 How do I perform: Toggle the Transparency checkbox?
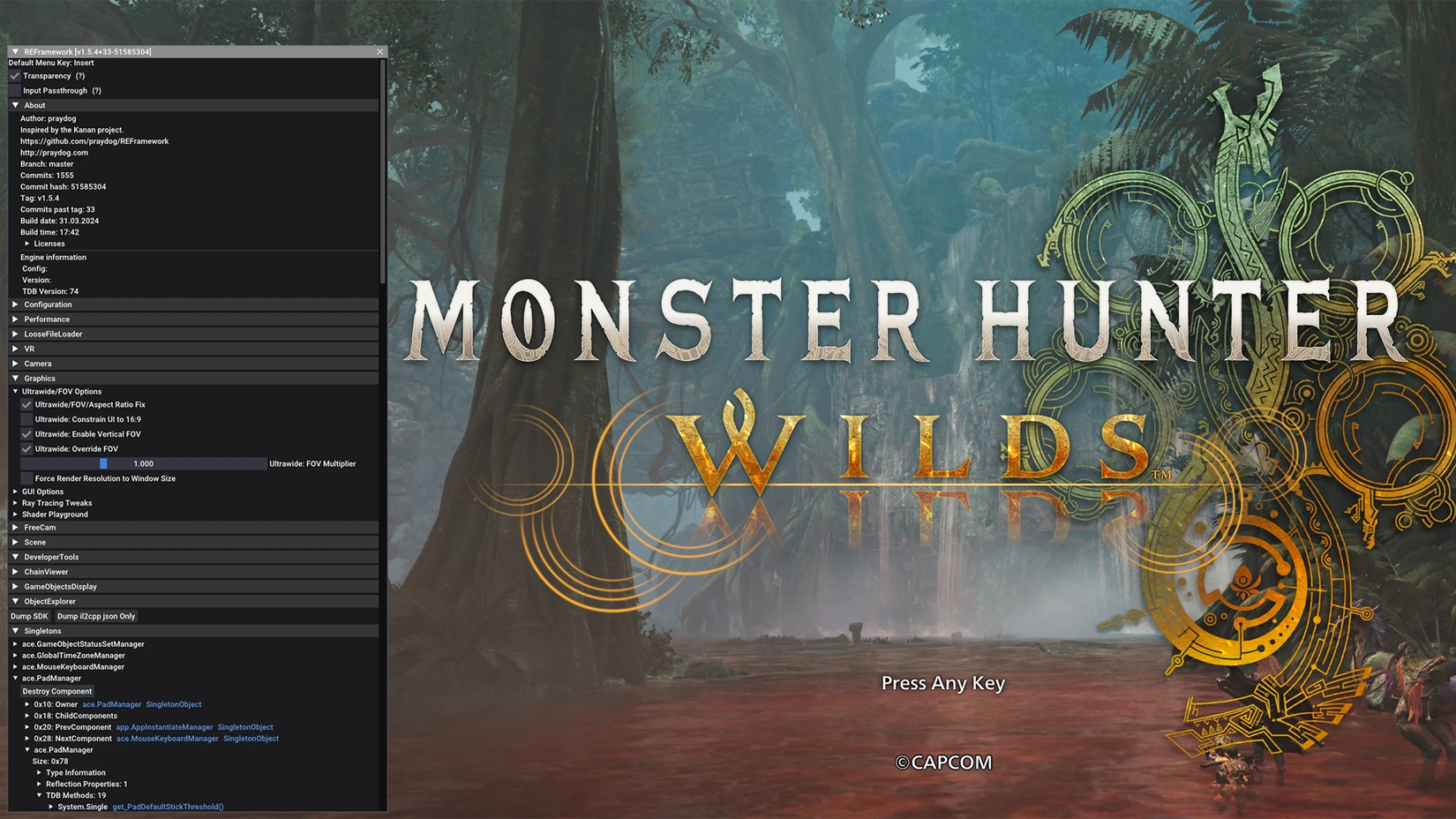point(15,76)
